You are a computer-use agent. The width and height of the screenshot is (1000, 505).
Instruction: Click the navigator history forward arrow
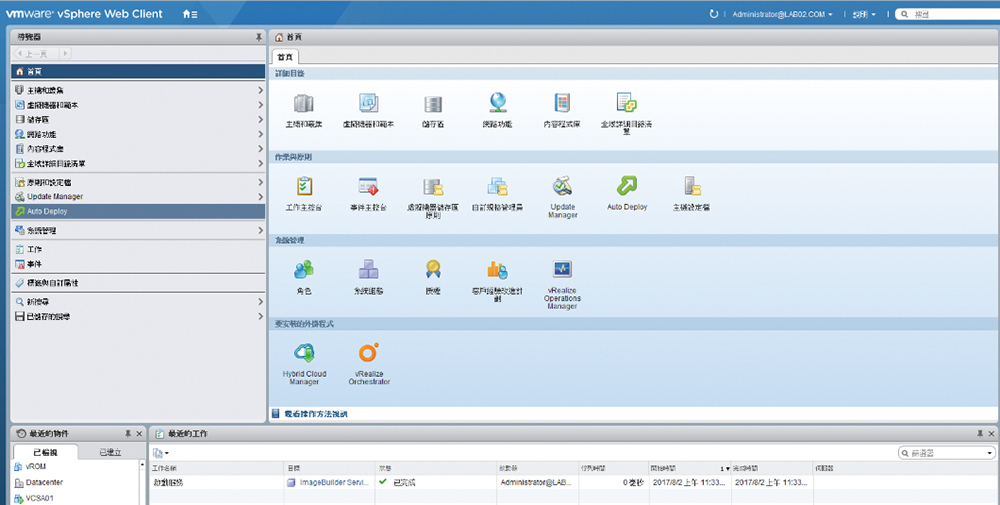coord(65,54)
